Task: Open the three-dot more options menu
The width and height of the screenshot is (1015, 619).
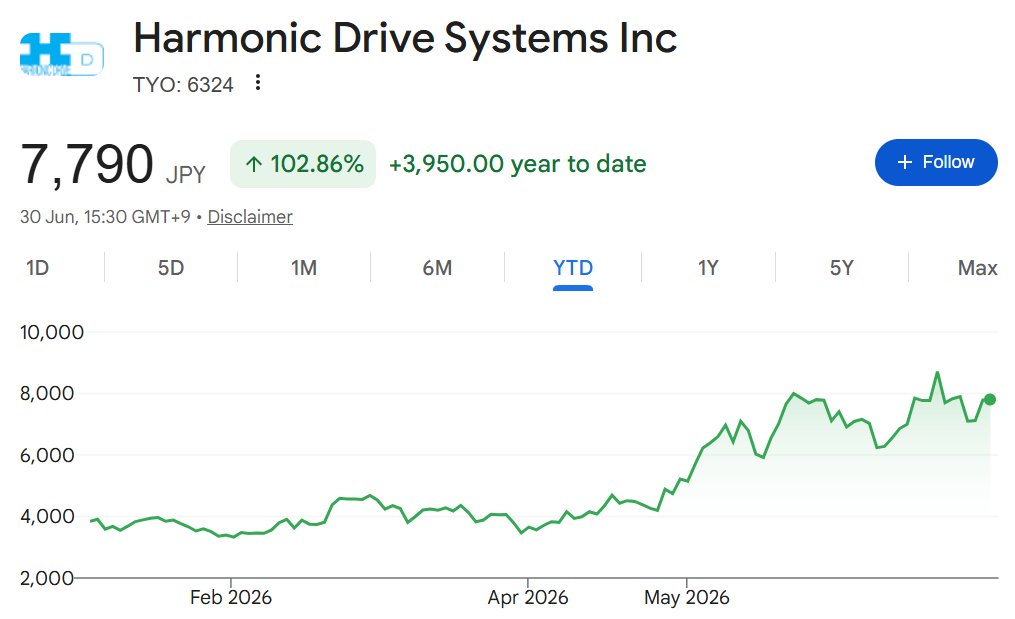Action: 258,83
